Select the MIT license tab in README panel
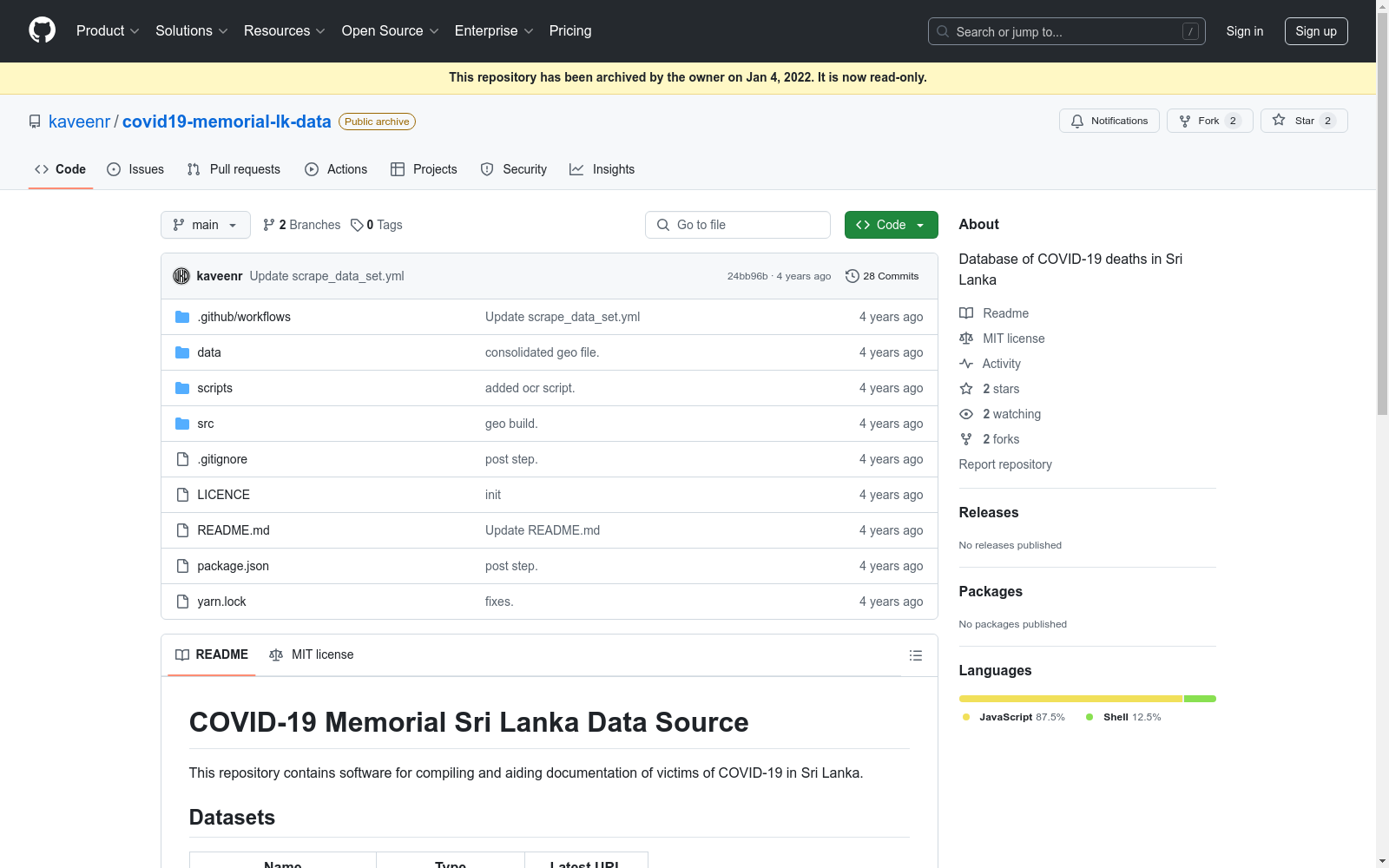This screenshot has height=868, width=1389. tap(312, 654)
